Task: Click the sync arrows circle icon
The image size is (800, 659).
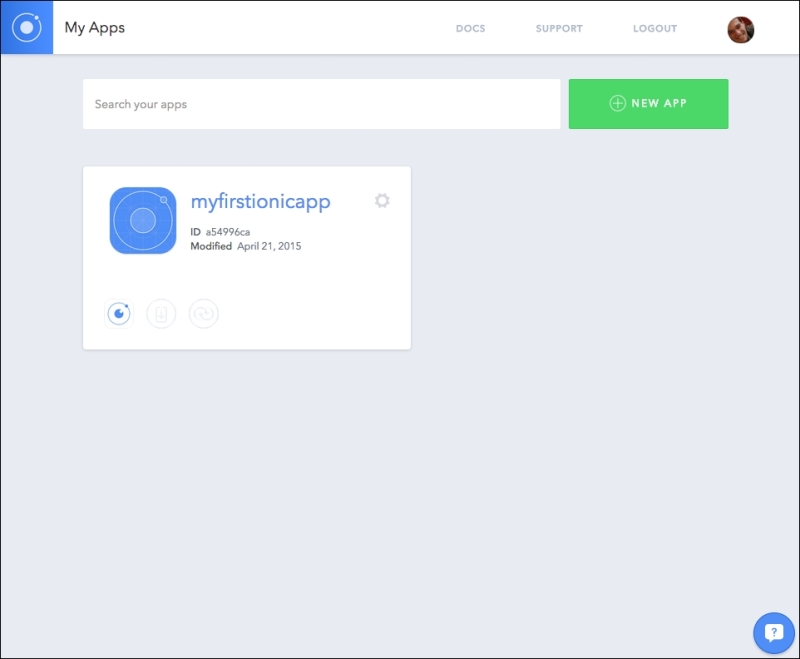Action: 204,314
